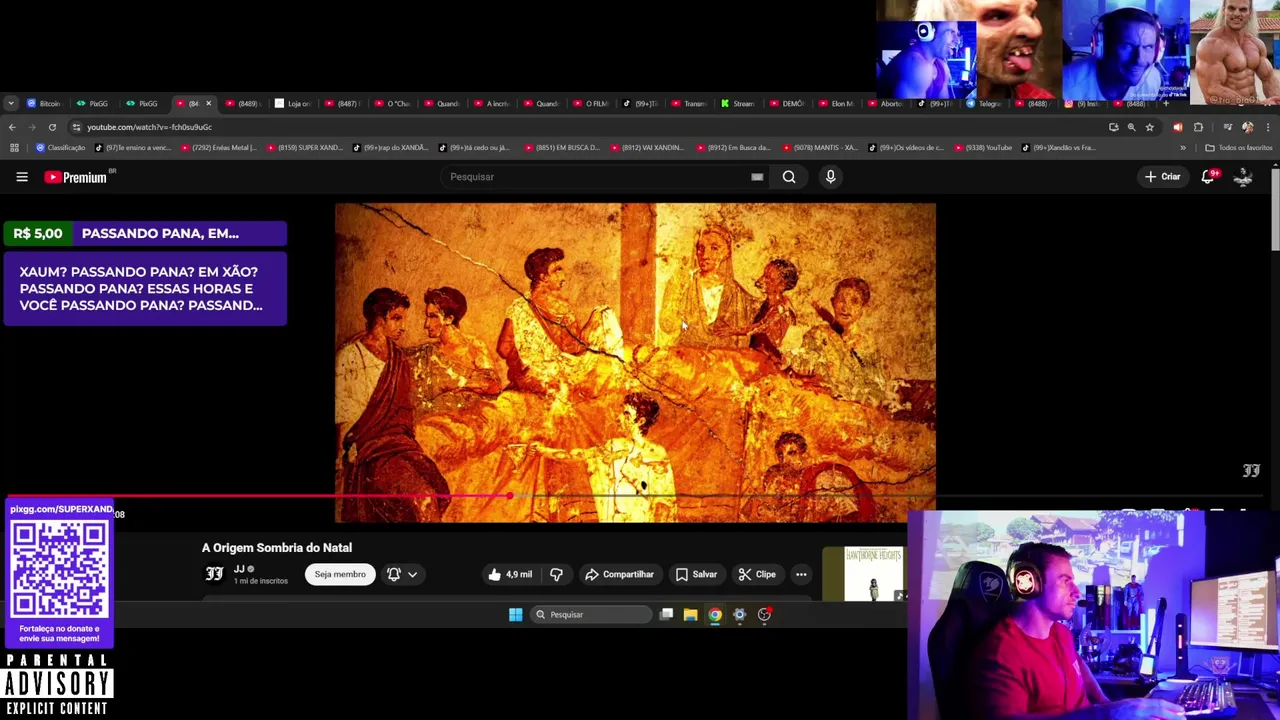1280x720 pixels.
Task: Click the video title A Origem Sombria do Natal
Action: 277,548
